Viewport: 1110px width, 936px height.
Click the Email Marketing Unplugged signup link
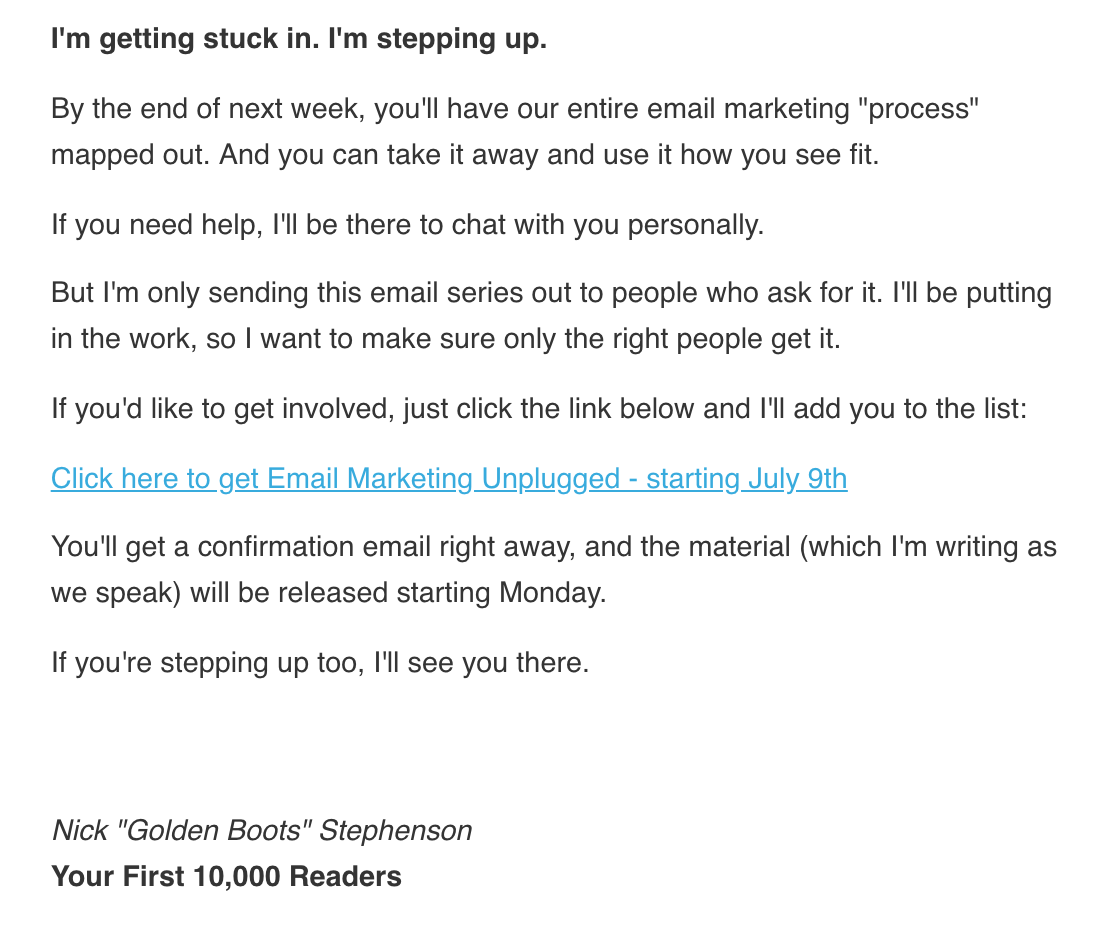tap(449, 479)
